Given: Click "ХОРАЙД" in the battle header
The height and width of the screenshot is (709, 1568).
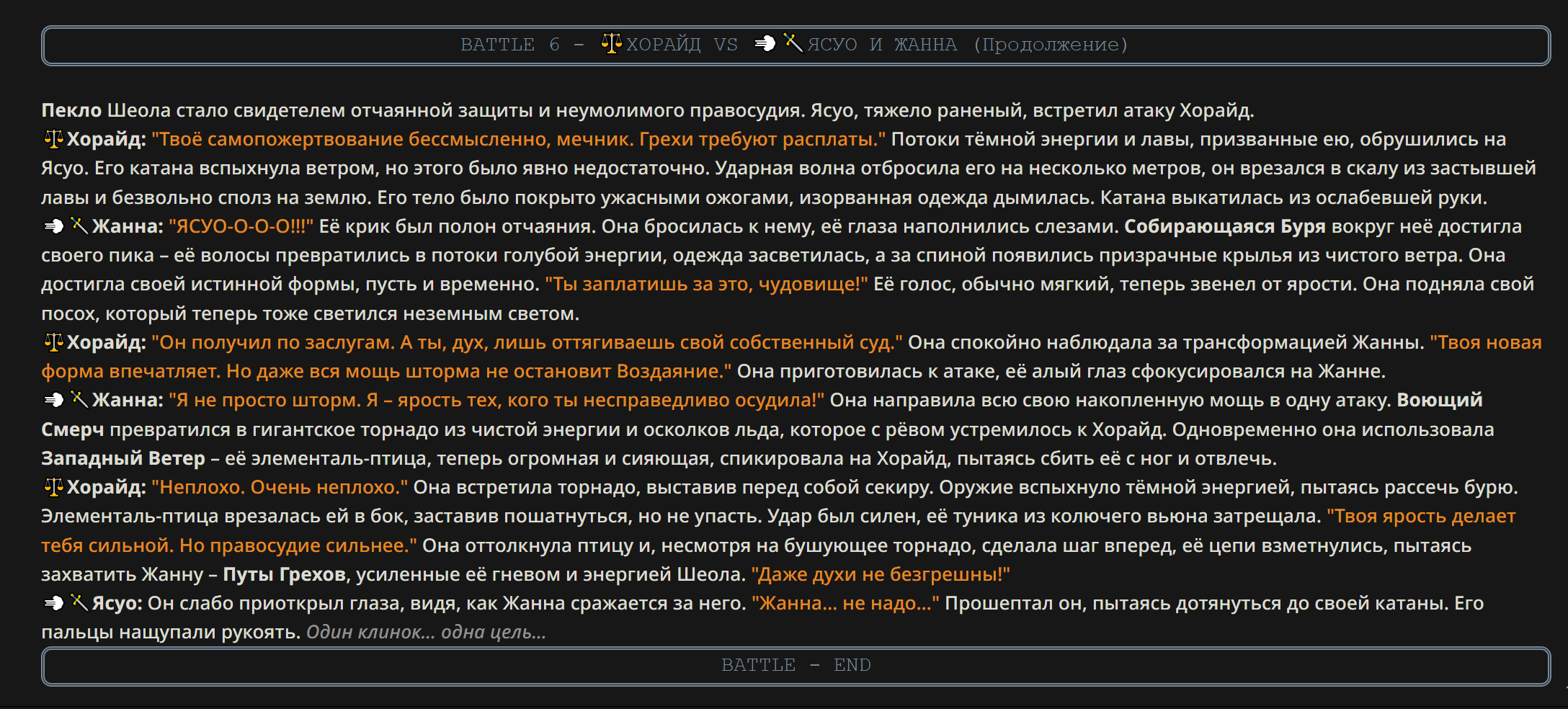Looking at the screenshot, I should pyautogui.click(x=664, y=45).
